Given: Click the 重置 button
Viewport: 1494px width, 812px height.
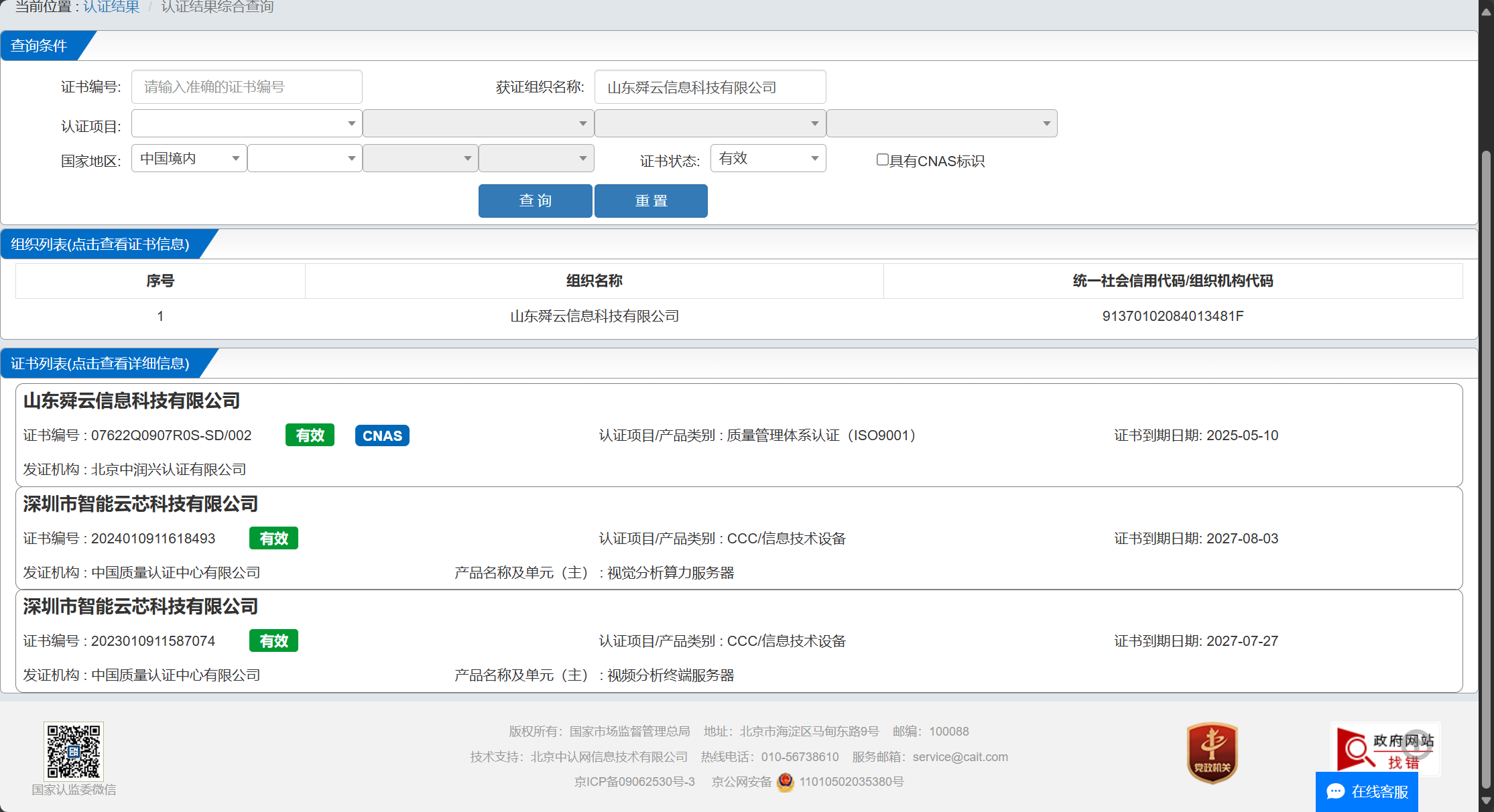Looking at the screenshot, I should [651, 201].
